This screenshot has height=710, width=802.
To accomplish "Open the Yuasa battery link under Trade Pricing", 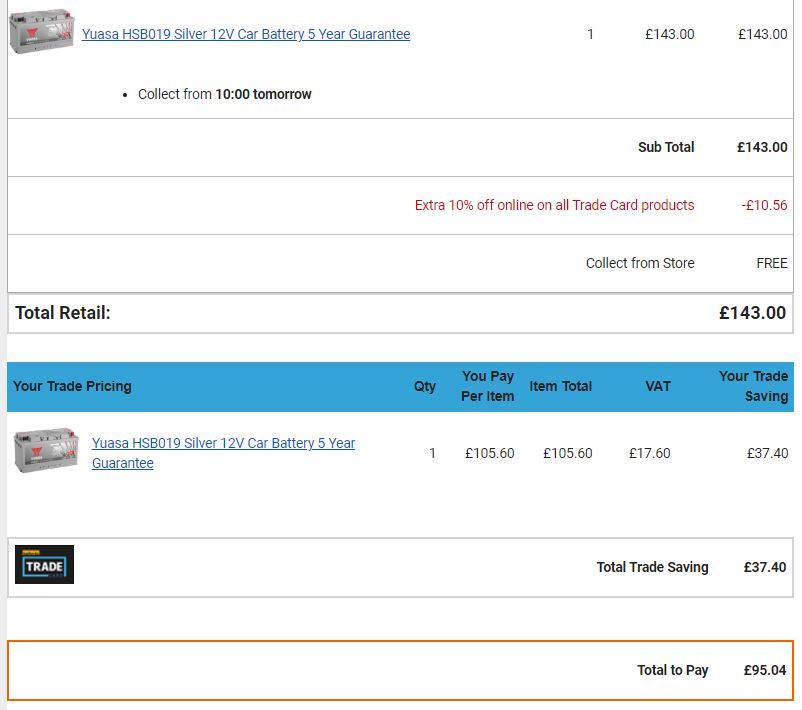I will click(224, 453).
